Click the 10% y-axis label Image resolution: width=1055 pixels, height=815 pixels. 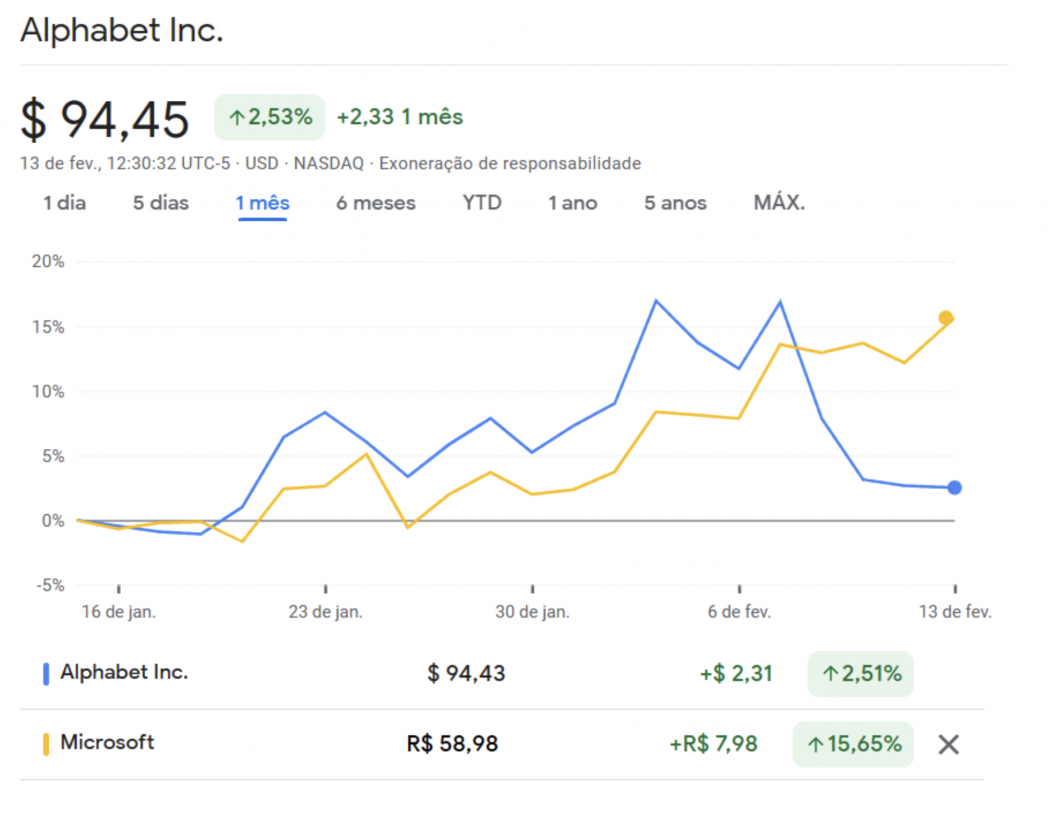[x=48, y=392]
